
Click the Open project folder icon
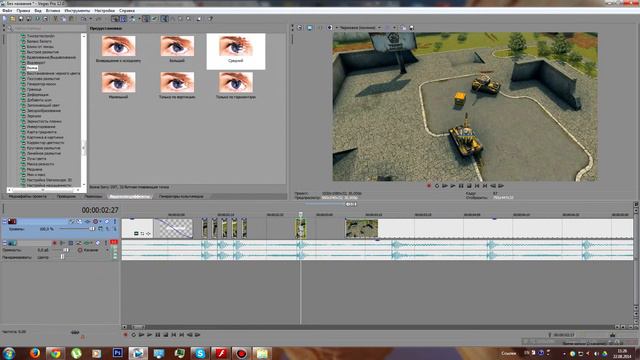(13, 19)
